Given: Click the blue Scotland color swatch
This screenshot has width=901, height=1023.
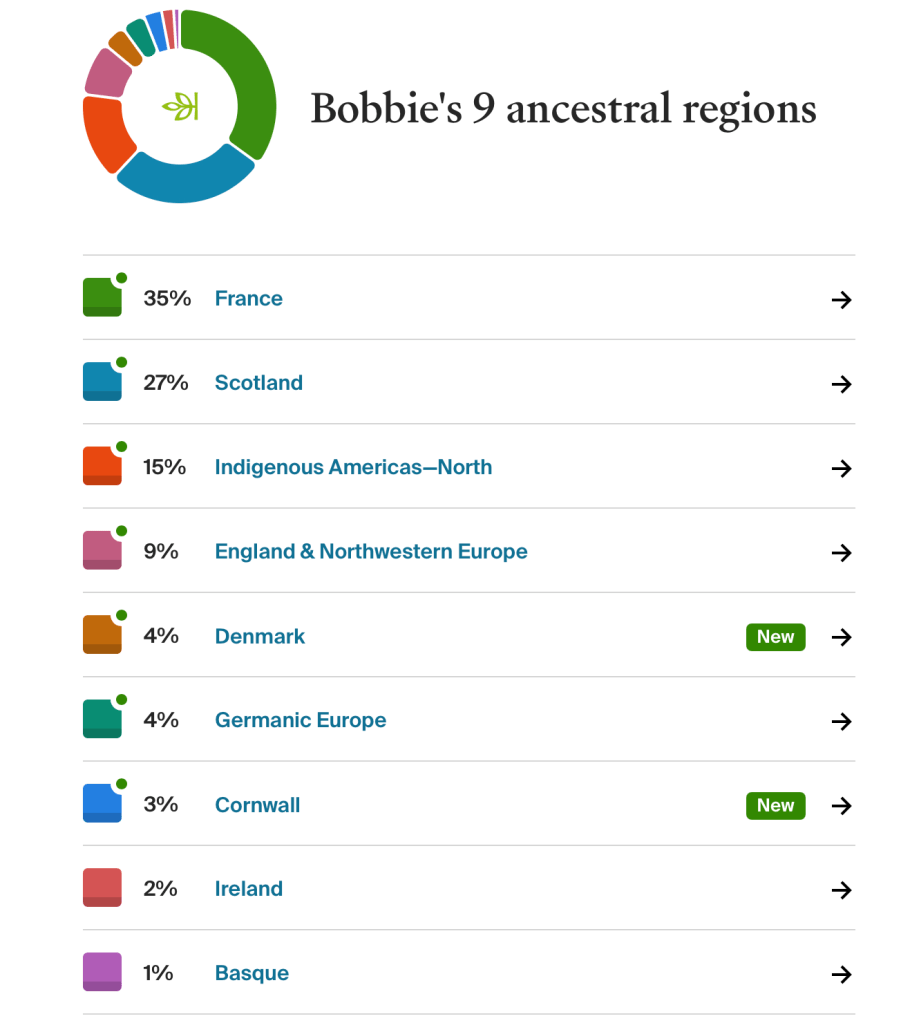Looking at the screenshot, I should point(102,382).
